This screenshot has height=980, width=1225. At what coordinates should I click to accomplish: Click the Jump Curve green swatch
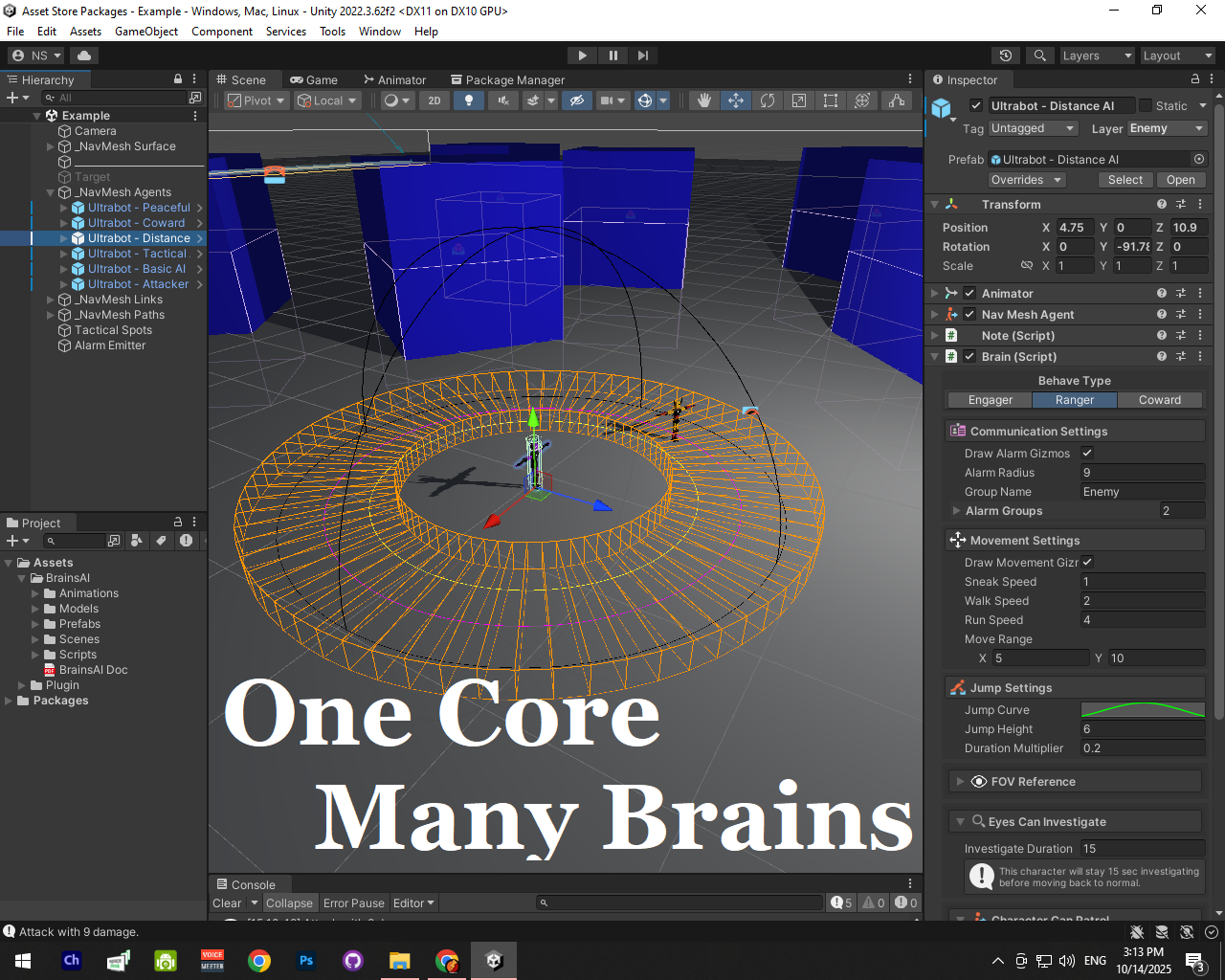(x=1143, y=710)
